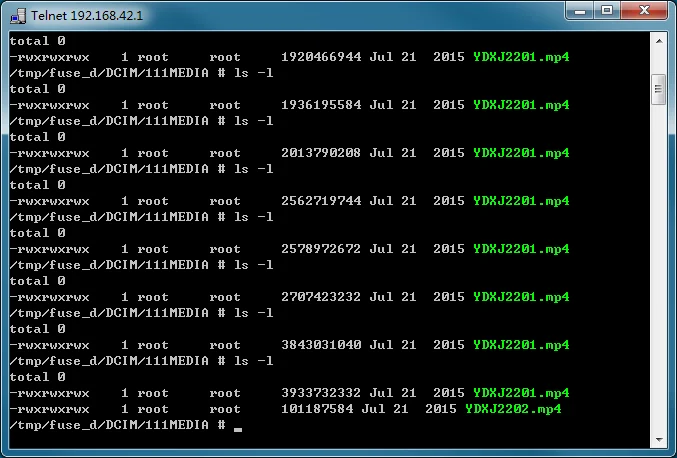Click the first 'total 0' line
677x458 pixels.
tap(38, 41)
